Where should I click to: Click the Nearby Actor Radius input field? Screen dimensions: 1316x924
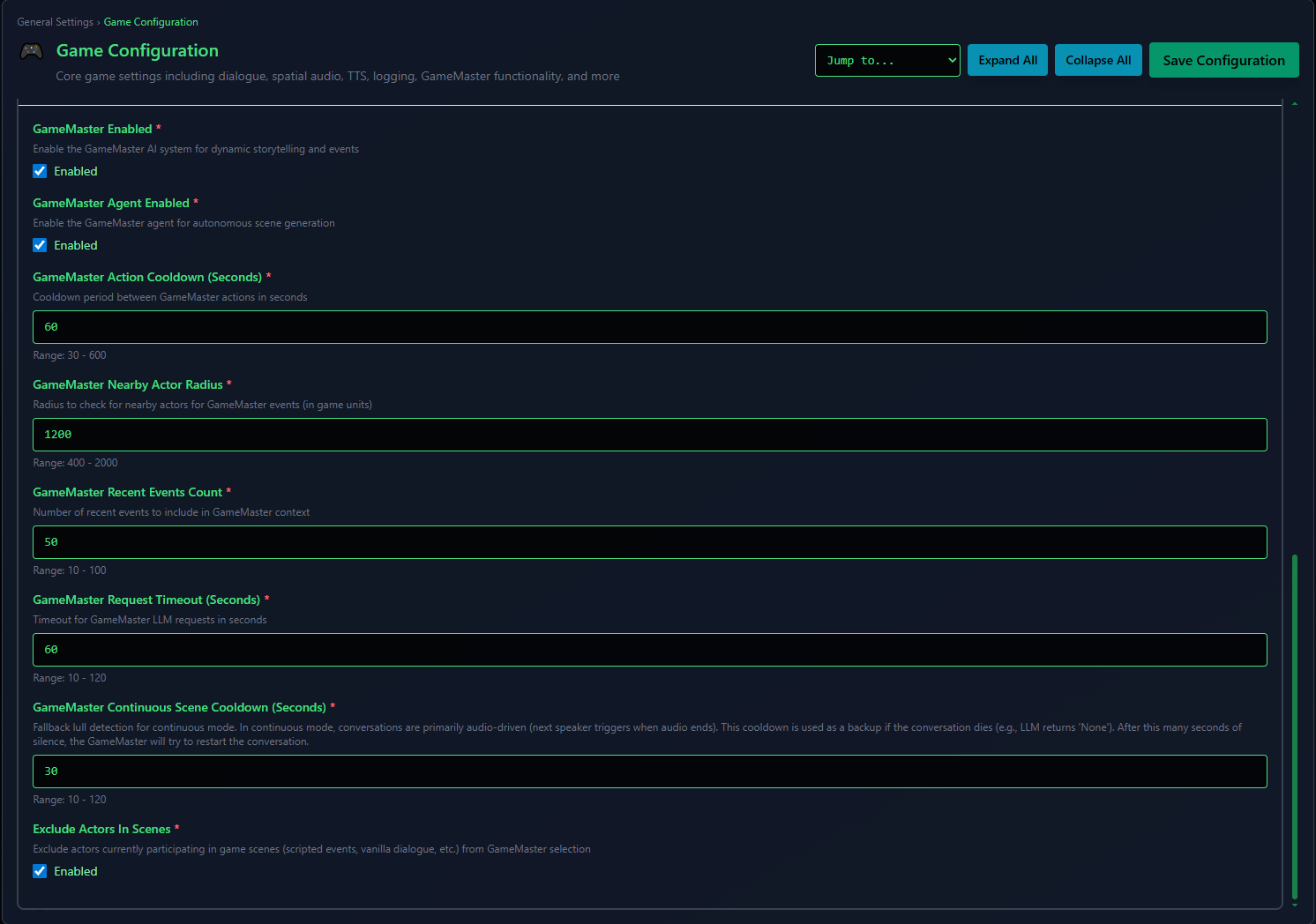[649, 435]
